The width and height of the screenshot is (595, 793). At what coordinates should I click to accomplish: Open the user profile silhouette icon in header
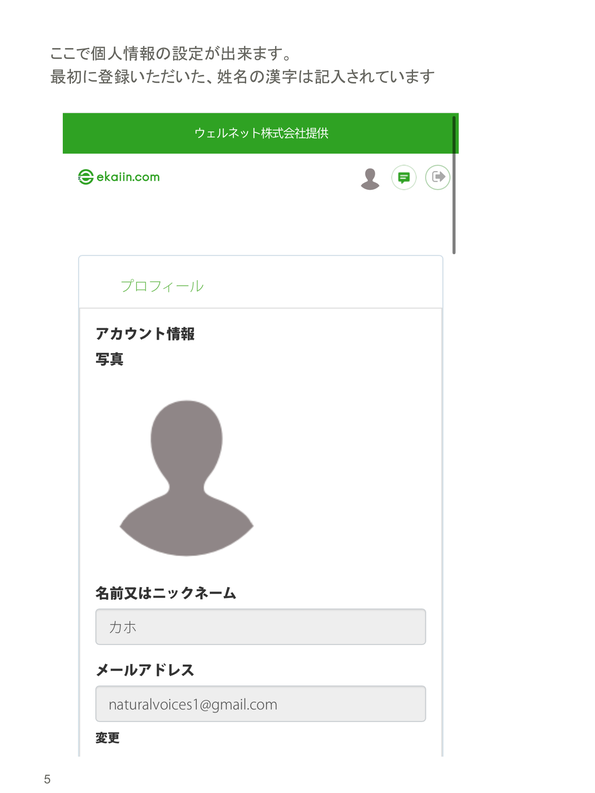tap(370, 179)
